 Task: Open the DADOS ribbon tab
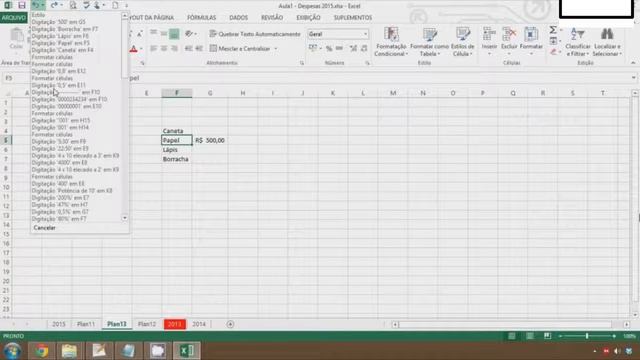tap(238, 18)
